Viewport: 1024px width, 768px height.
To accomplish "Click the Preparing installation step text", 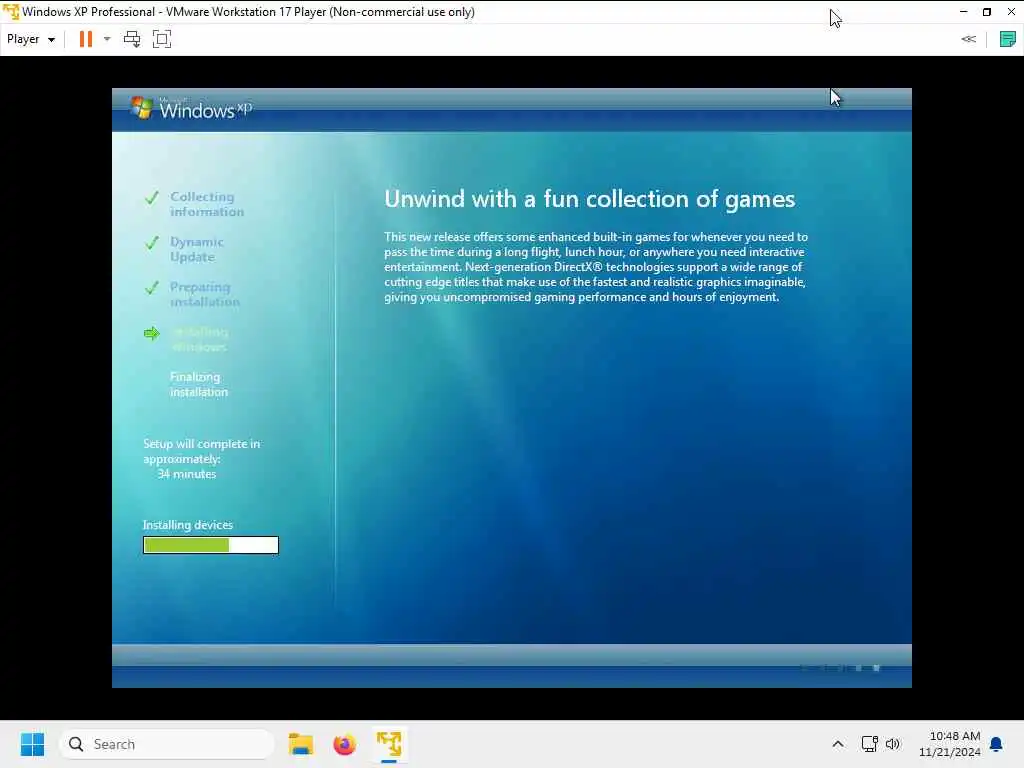I will 204,295.
